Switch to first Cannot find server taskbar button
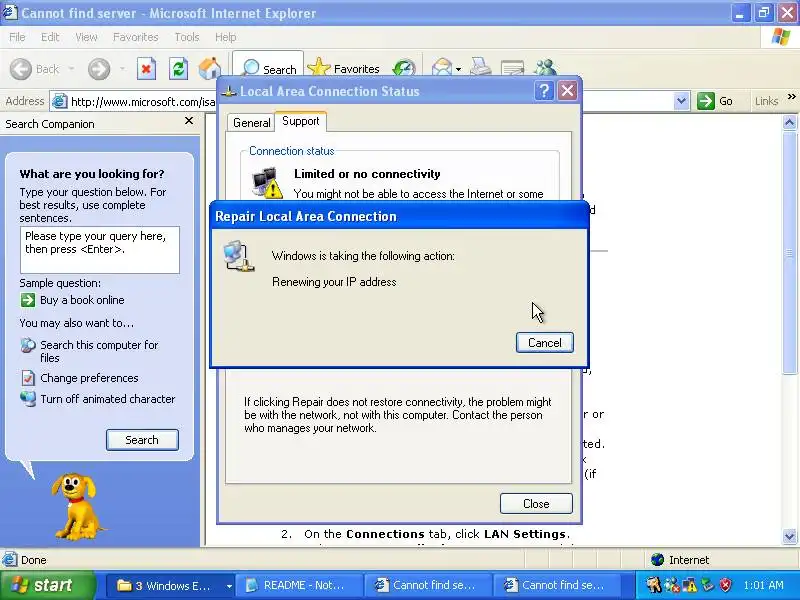 point(428,585)
